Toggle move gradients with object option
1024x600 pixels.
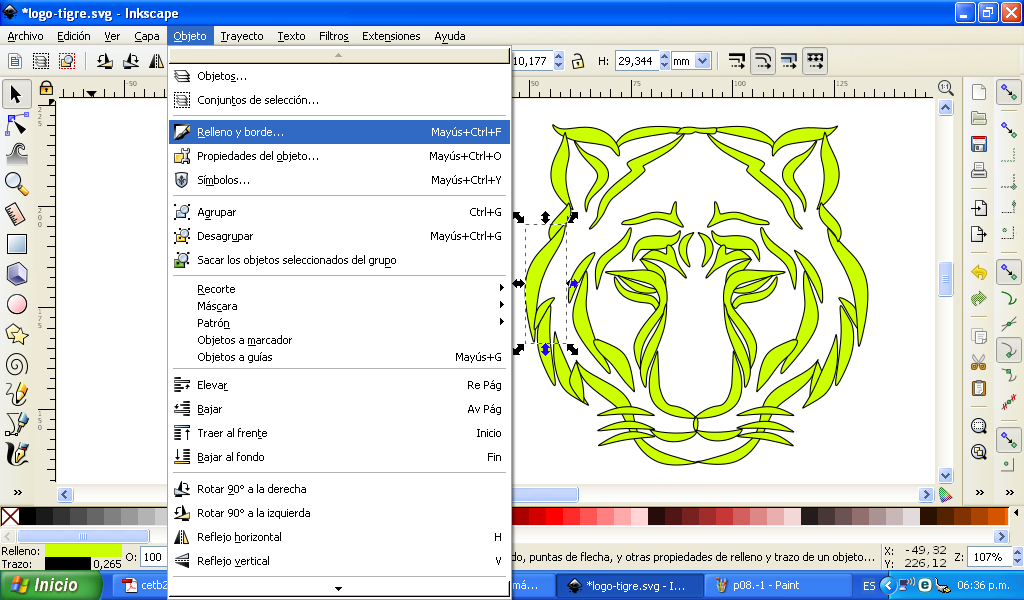coord(789,61)
